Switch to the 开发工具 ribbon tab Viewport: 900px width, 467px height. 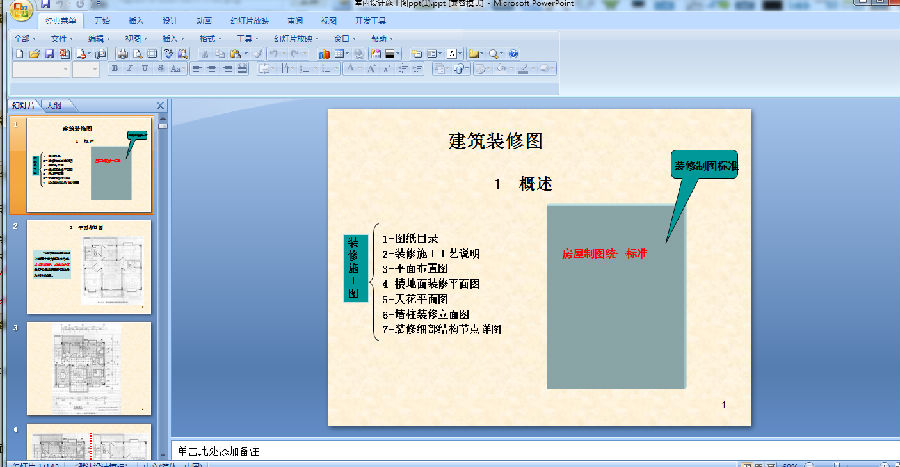coord(371,21)
